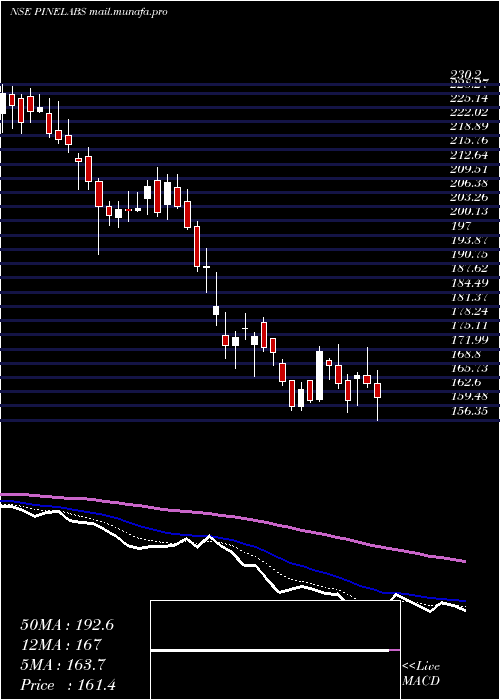Click the 165.73 price axis label
Viewport: 500px width, 700px height.
(x=469, y=368)
